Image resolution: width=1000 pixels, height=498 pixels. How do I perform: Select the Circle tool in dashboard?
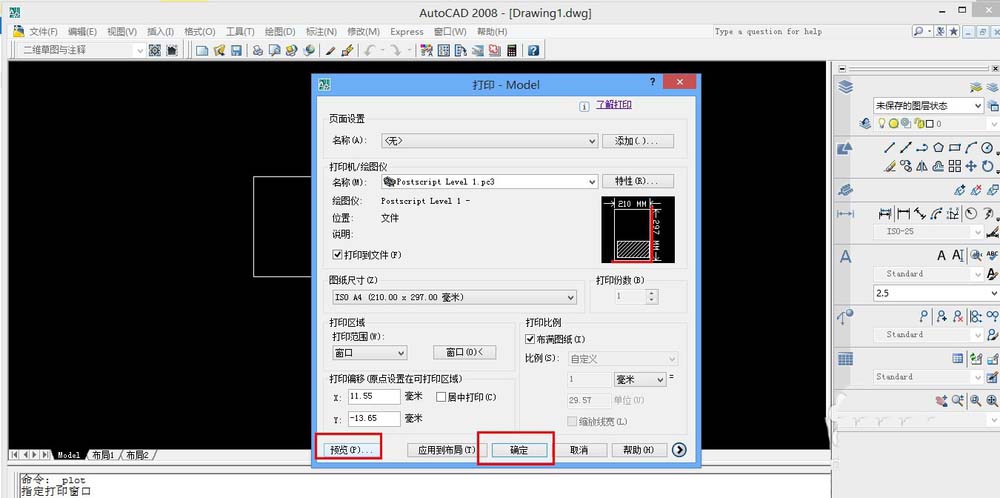(x=987, y=148)
